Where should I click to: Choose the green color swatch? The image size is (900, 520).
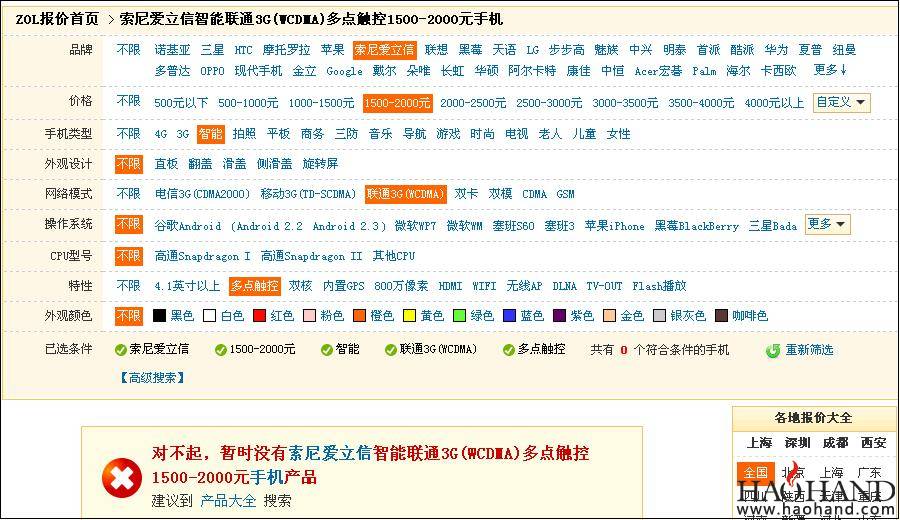pos(459,316)
